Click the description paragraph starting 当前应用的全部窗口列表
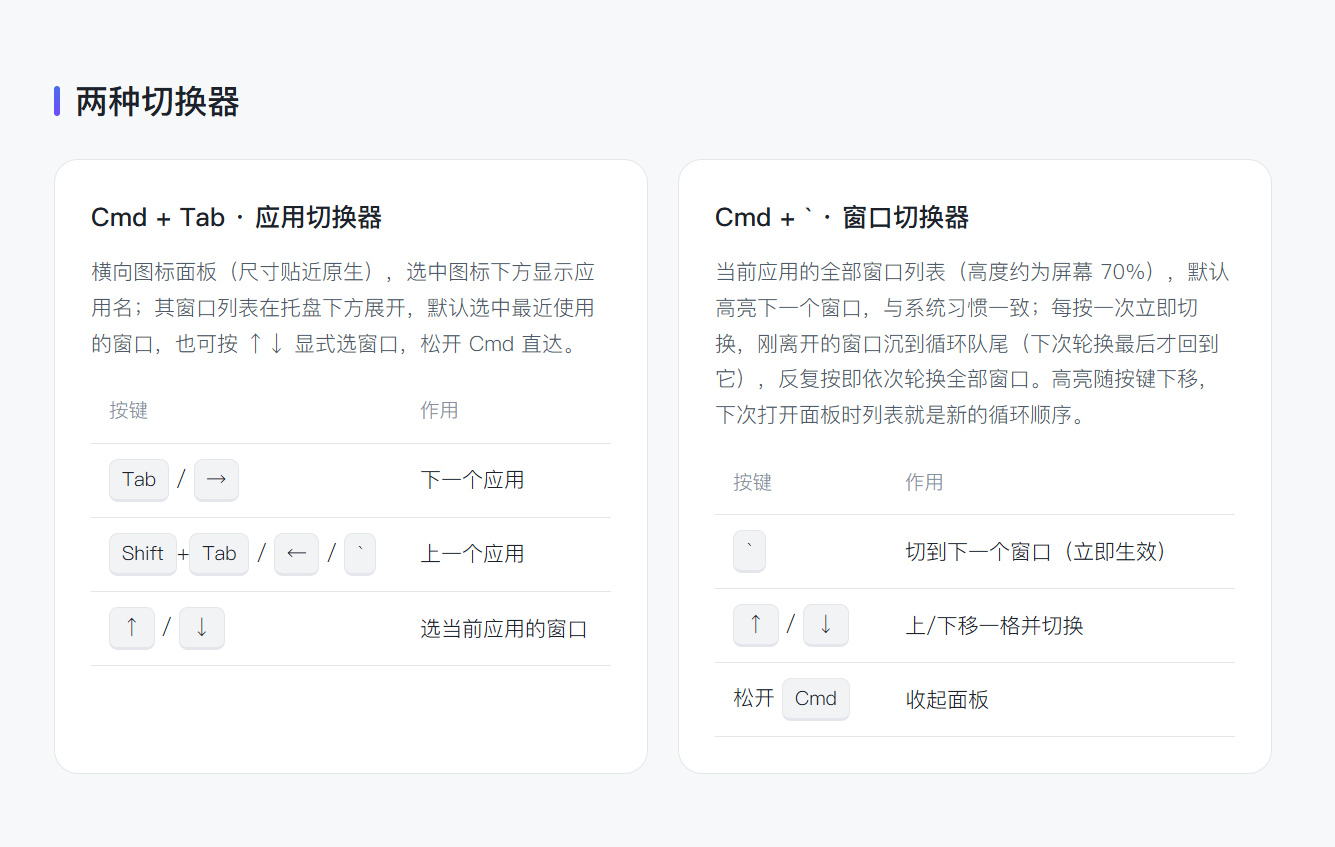 click(x=972, y=343)
